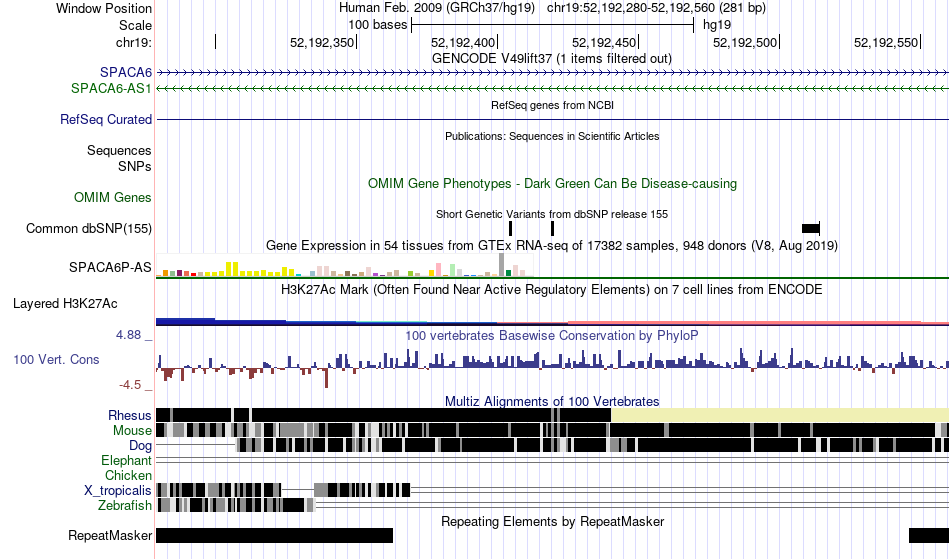Select the Chicken alignment row label
This screenshot has height=559, width=950.
(128, 475)
